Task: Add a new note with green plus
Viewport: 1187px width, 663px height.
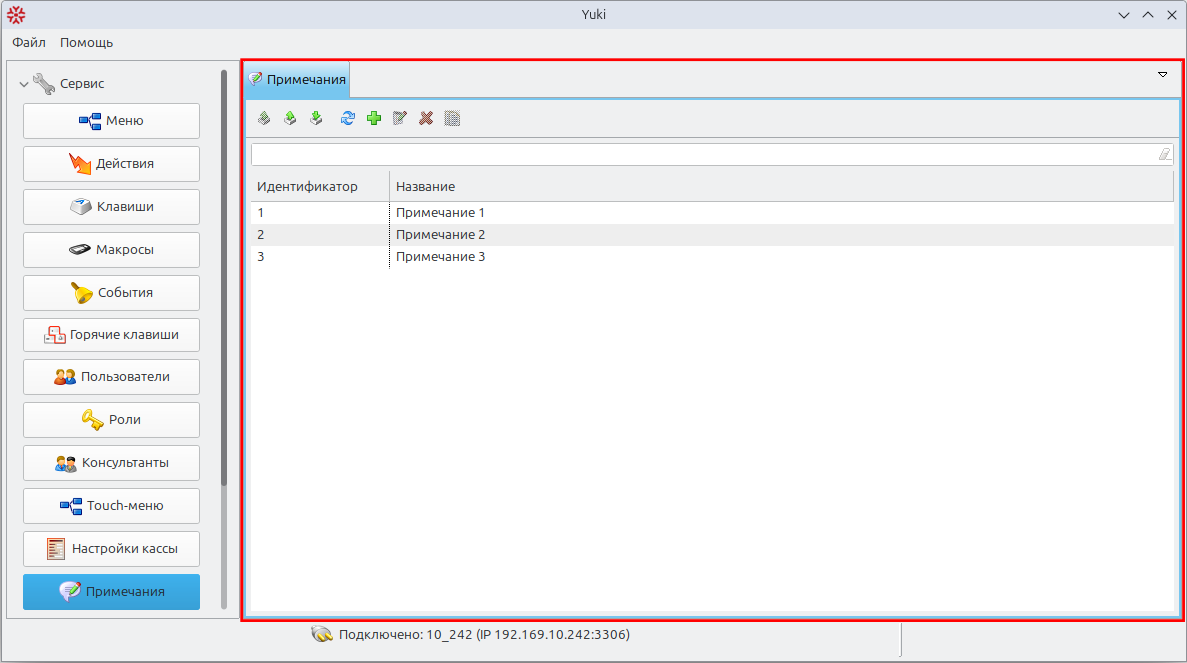Action: tap(374, 118)
